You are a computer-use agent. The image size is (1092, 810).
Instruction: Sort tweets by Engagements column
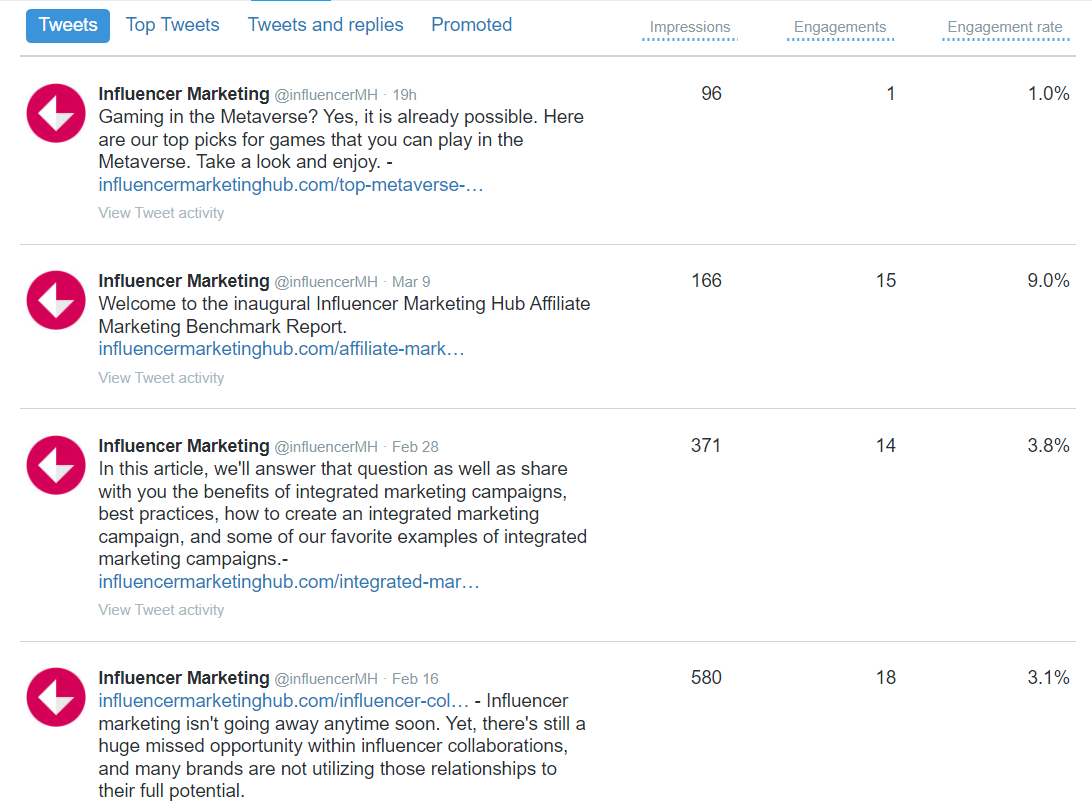840,27
